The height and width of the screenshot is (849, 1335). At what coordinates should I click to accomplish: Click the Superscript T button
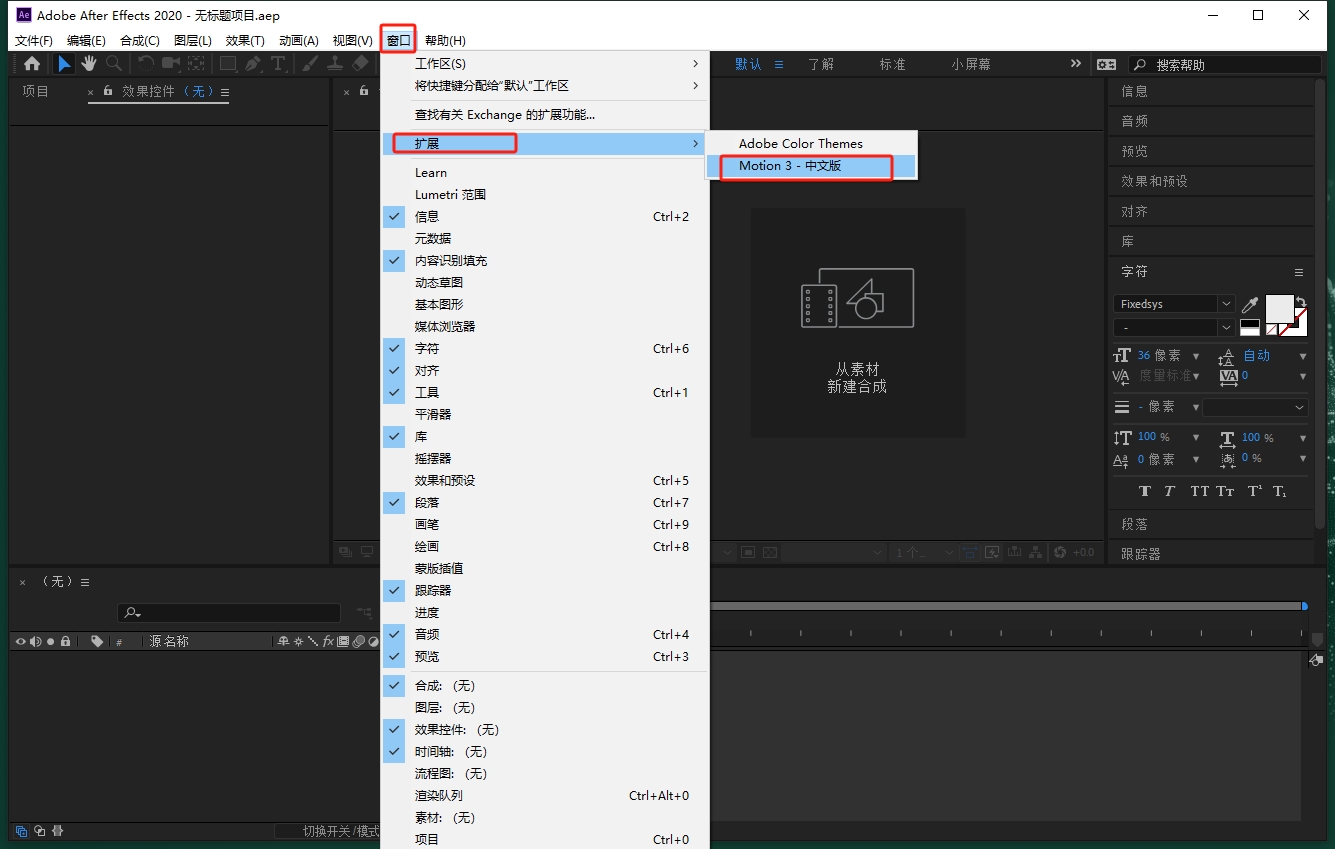1254,491
